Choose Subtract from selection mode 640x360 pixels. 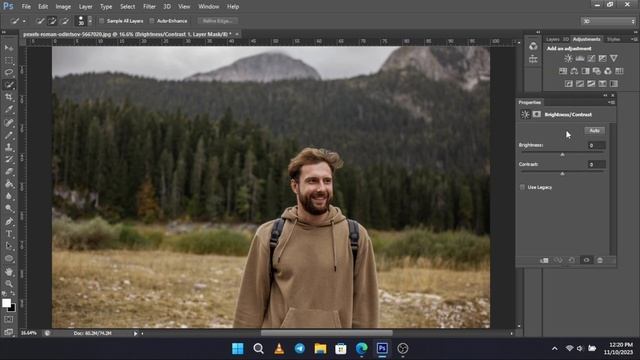65,21
